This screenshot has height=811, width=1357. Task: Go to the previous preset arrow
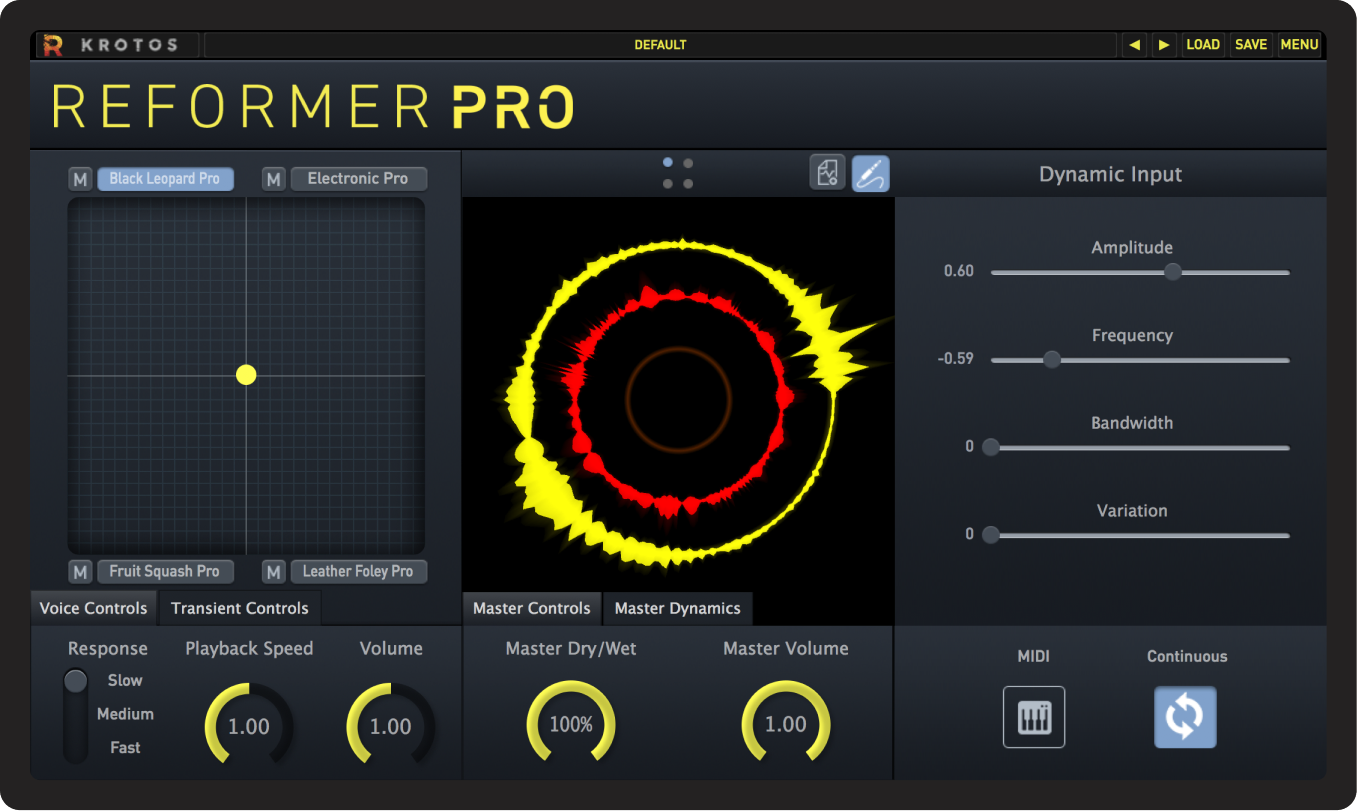1134,45
